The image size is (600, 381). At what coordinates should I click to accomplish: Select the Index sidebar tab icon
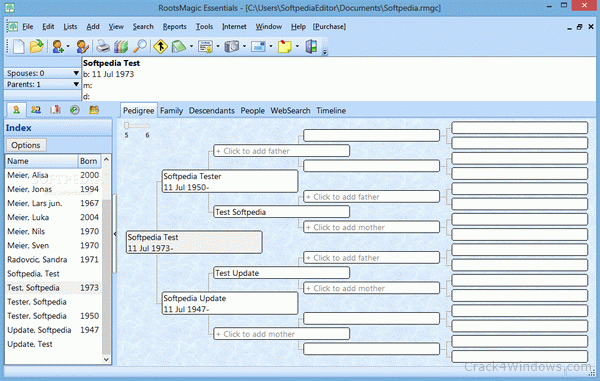point(16,110)
